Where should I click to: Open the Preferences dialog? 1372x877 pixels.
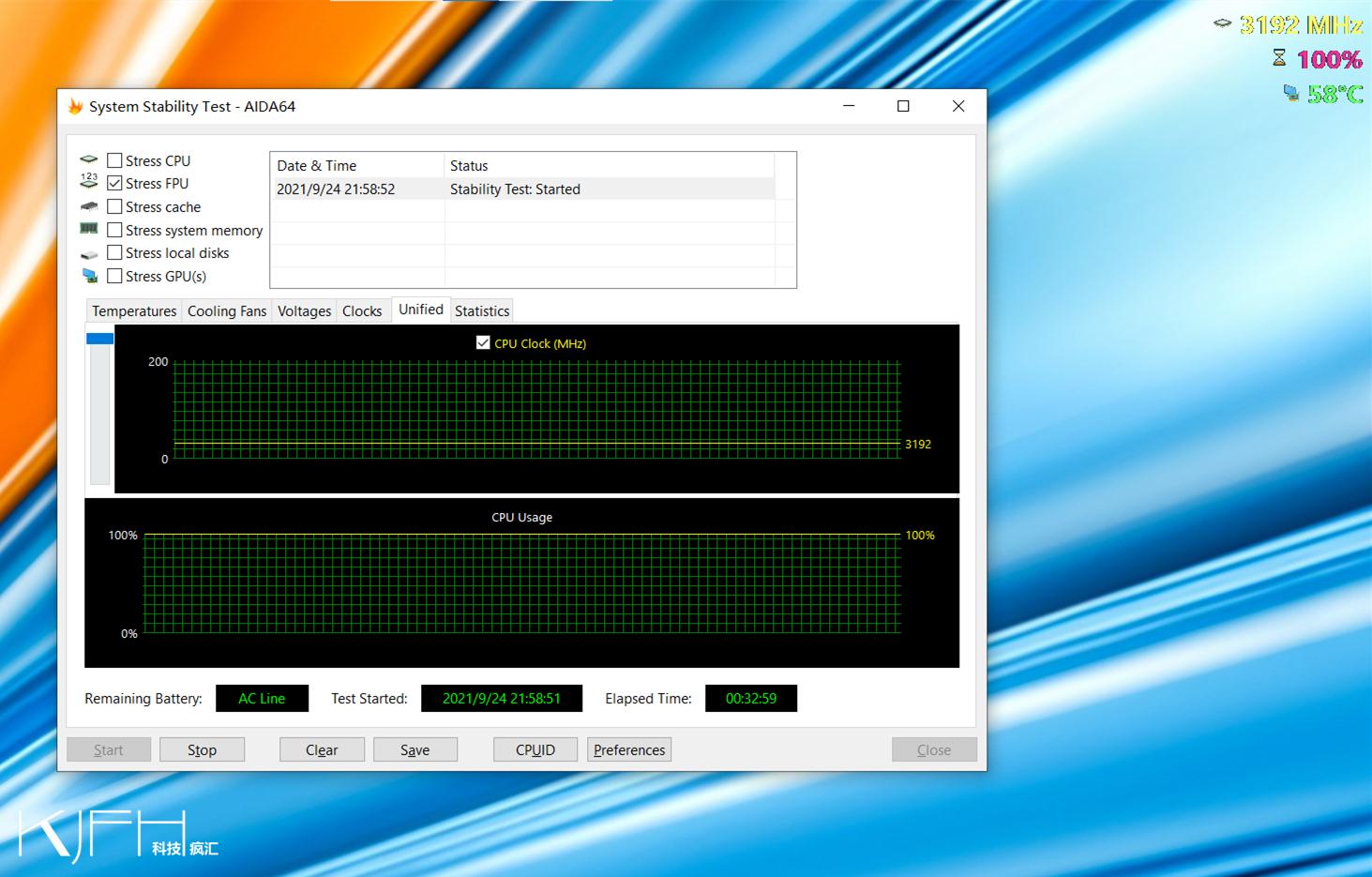[x=628, y=748]
